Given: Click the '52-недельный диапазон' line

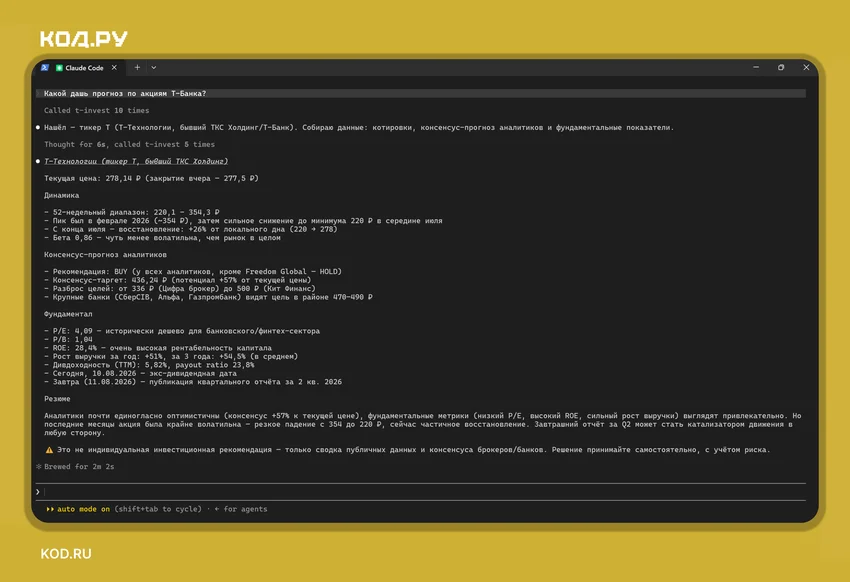Looking at the screenshot, I should 132,212.
